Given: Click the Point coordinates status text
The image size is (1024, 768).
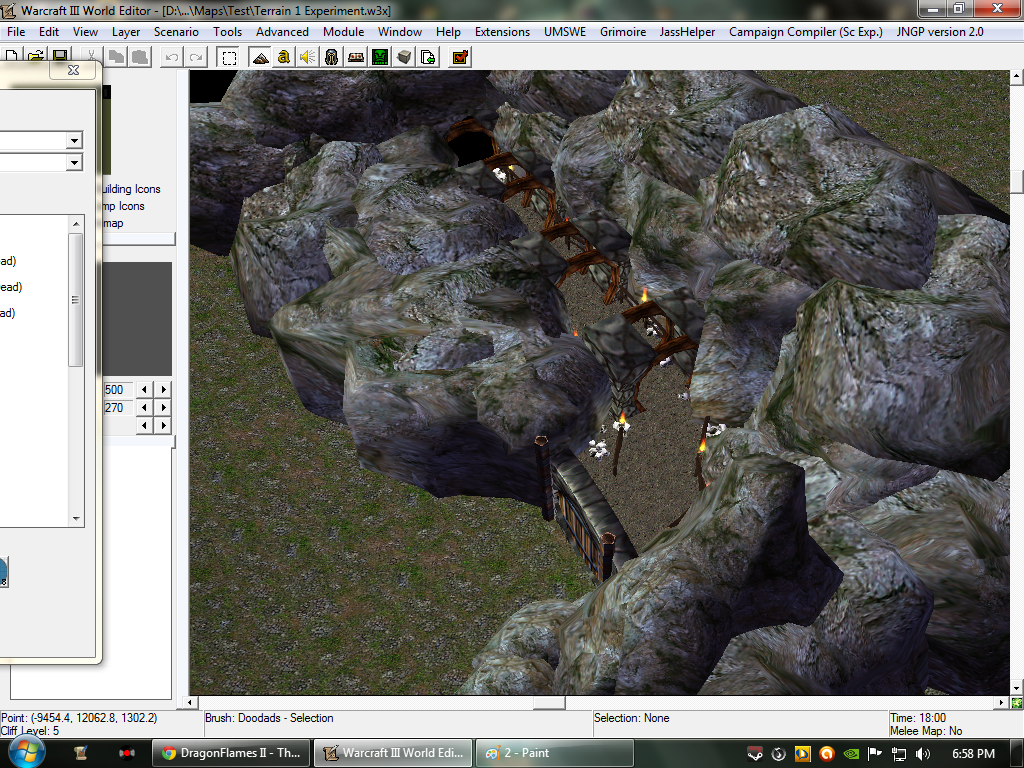Looking at the screenshot, I should coord(79,718).
